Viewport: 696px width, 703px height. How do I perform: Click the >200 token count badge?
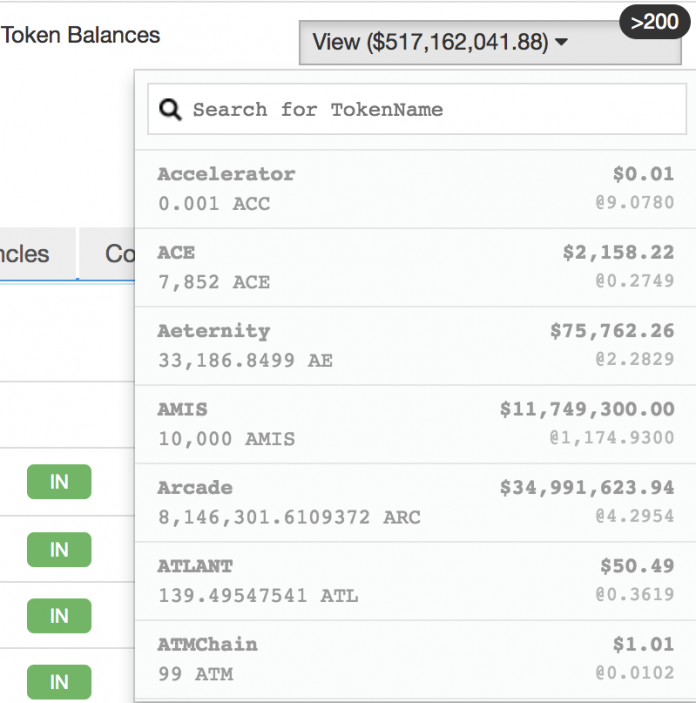[654, 22]
